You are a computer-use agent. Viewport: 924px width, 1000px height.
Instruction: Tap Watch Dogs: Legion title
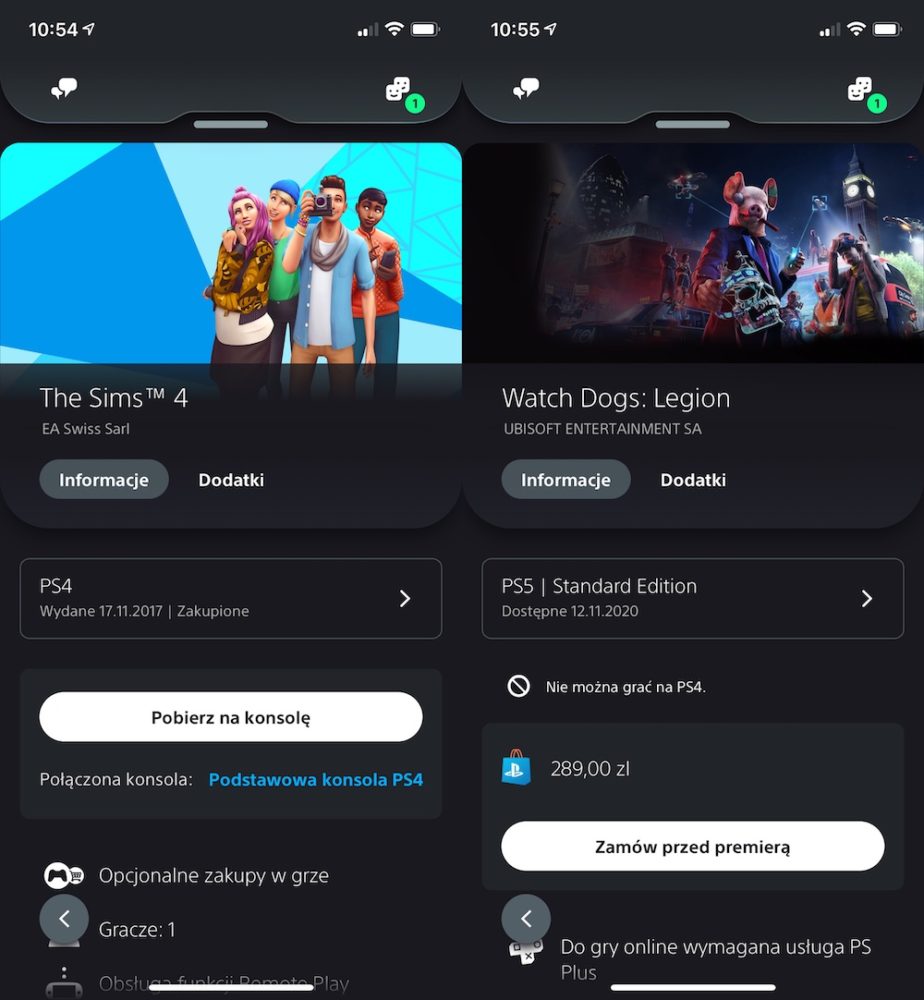615,398
